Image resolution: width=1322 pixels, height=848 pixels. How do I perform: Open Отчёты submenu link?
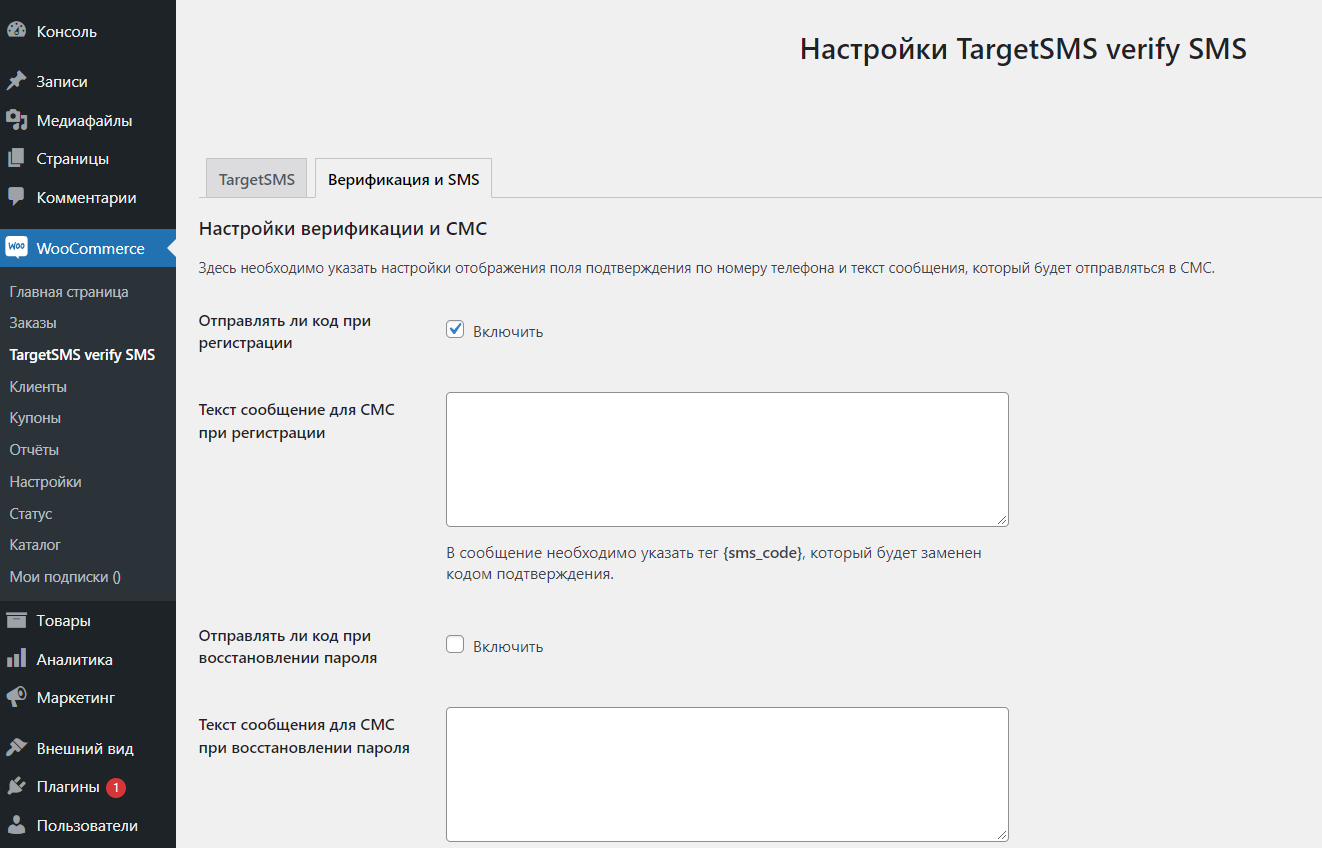tap(34, 450)
